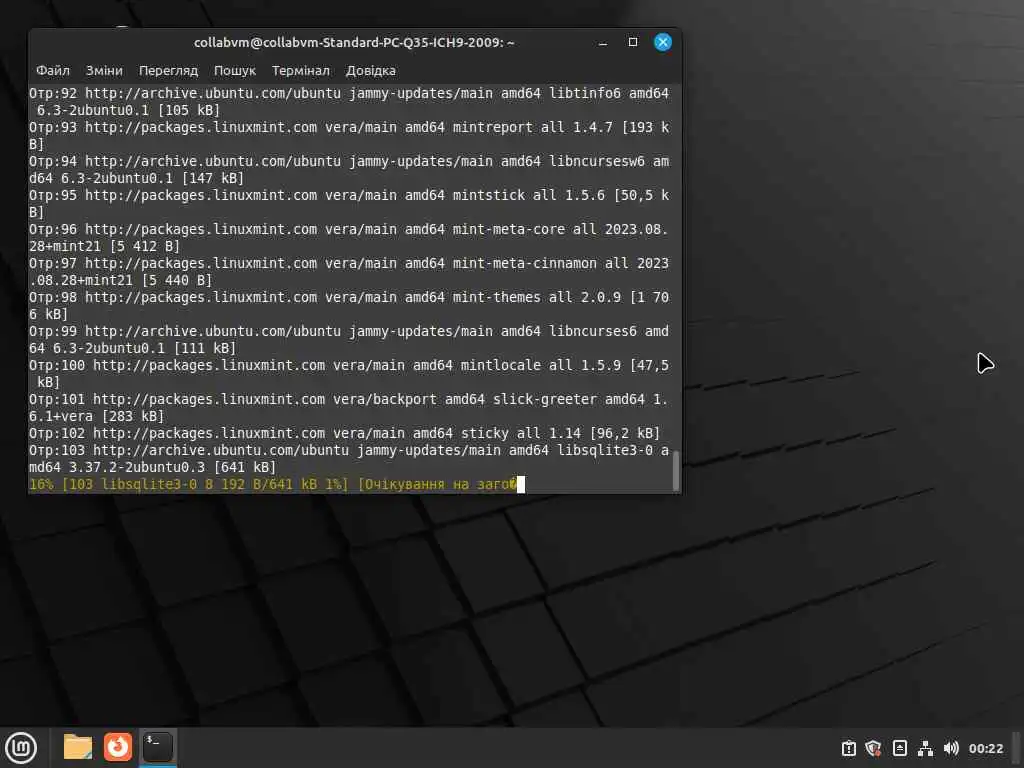Open the notes tray icon
Image resolution: width=1024 pixels, height=768 pixels.
coord(899,748)
